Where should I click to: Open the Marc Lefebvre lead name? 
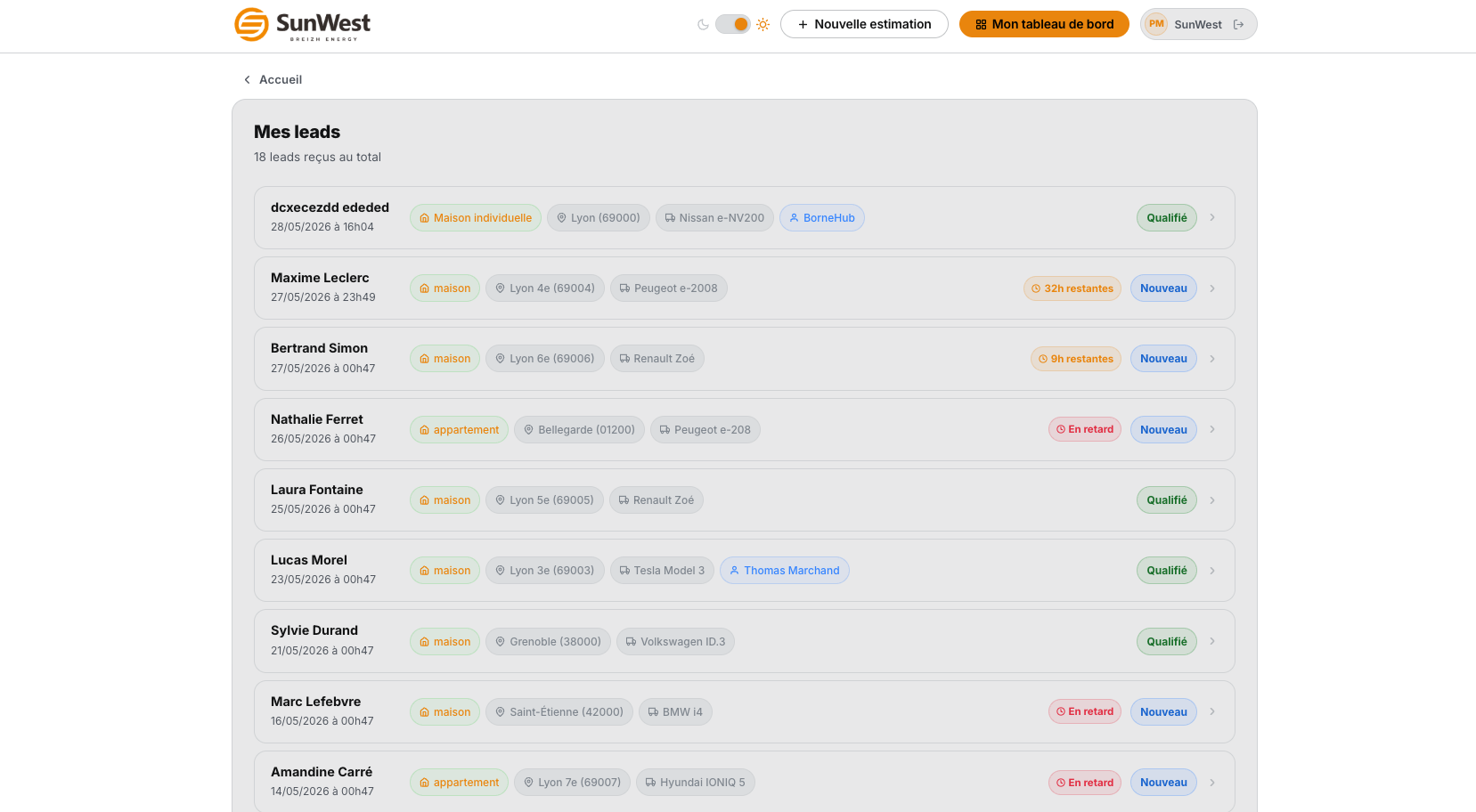316,702
